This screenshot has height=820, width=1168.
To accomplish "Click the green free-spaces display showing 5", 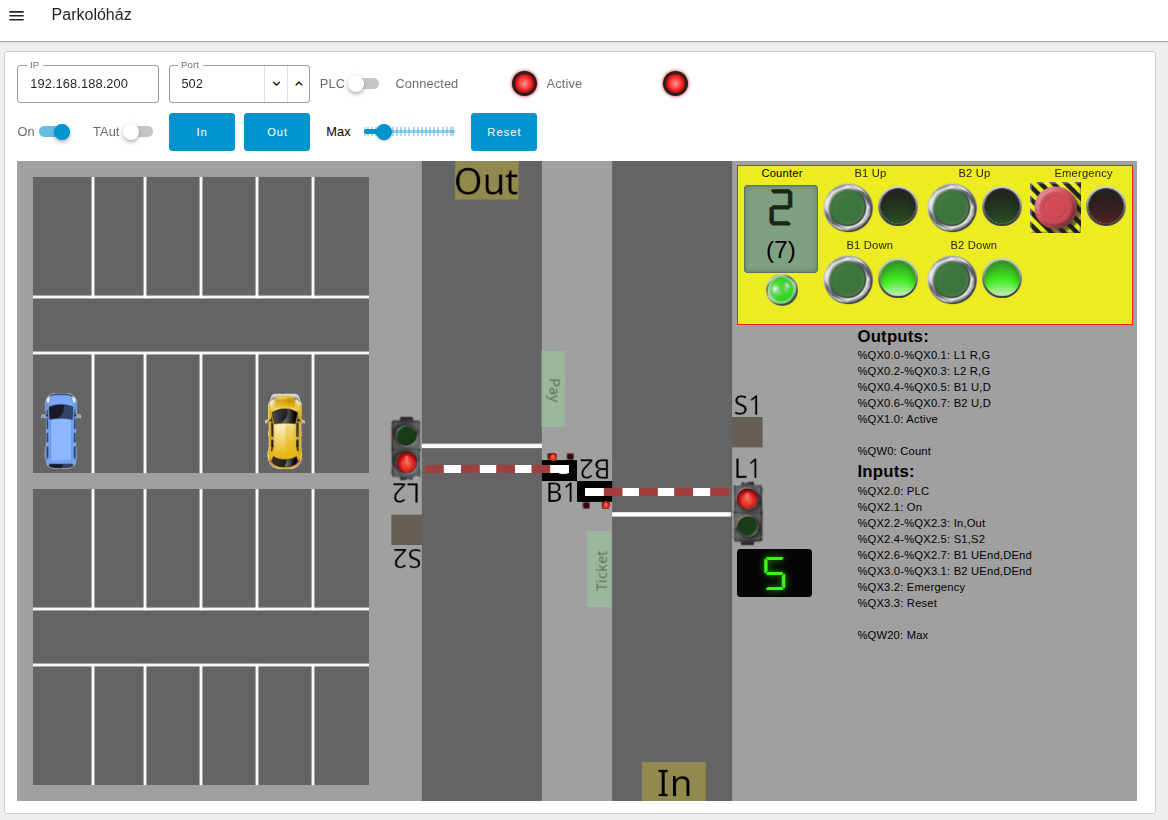I will tap(774, 573).
